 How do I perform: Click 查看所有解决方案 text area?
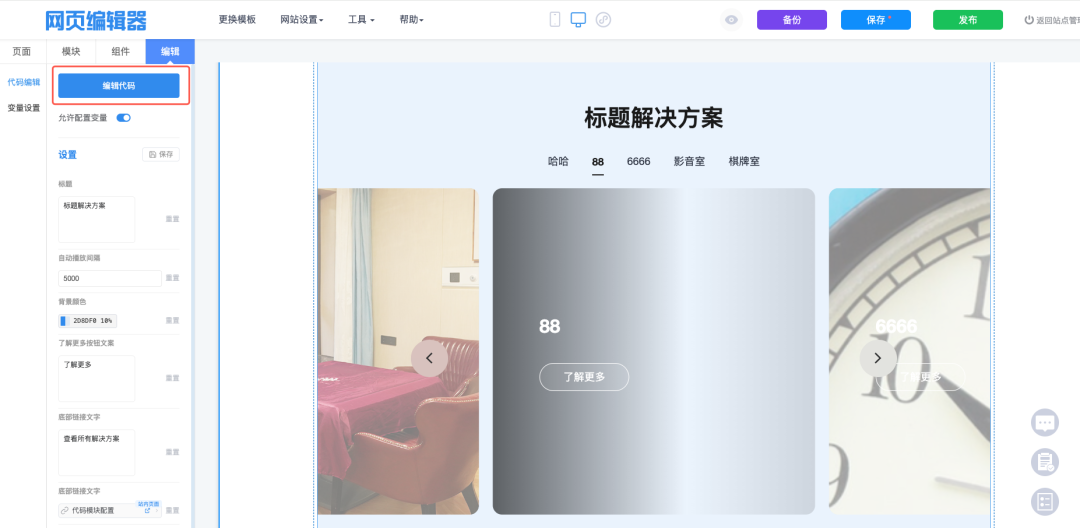[96, 453]
